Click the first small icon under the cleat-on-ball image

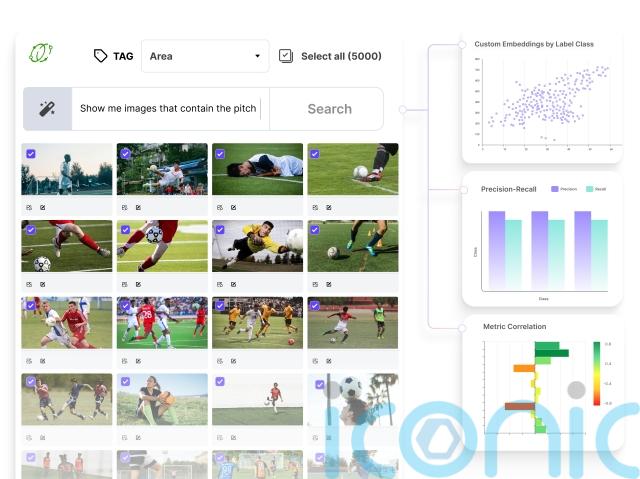click(x=315, y=208)
